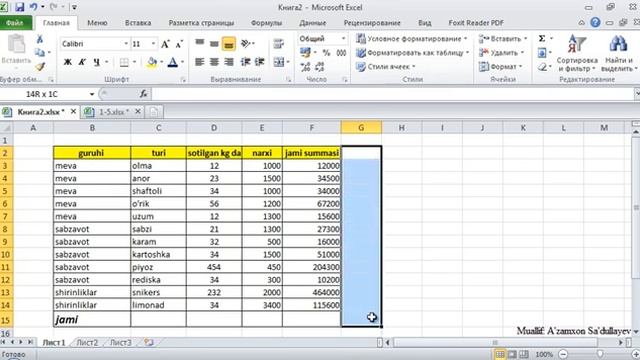Increase font size with large A icon

tap(165, 44)
